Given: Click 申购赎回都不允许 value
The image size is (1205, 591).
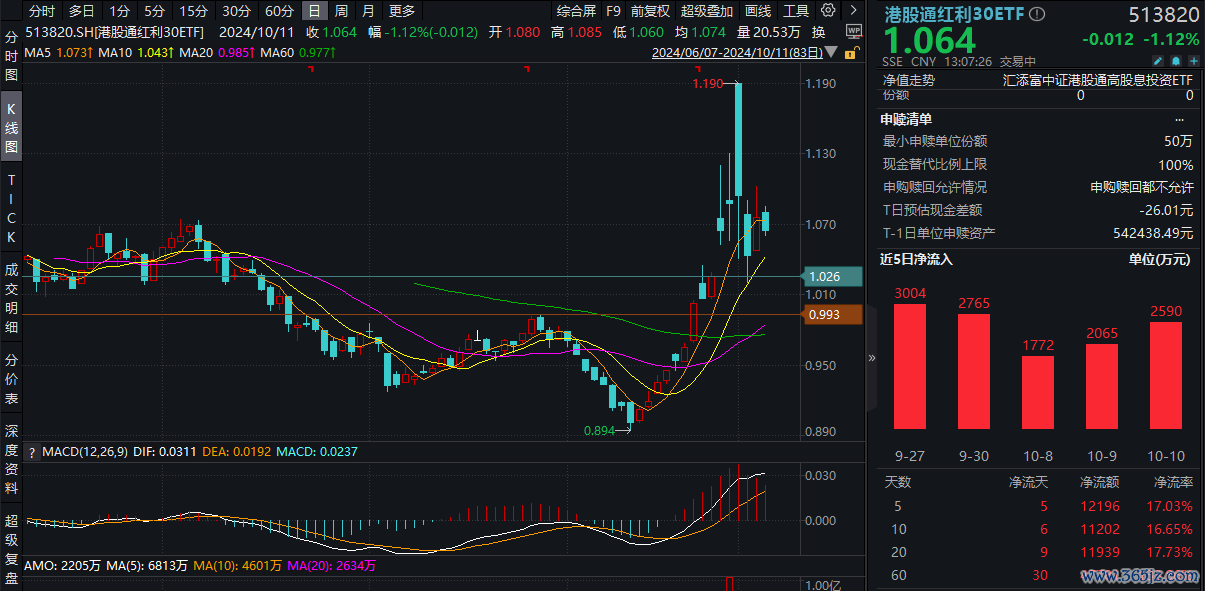Looking at the screenshot, I should pos(1142,187).
